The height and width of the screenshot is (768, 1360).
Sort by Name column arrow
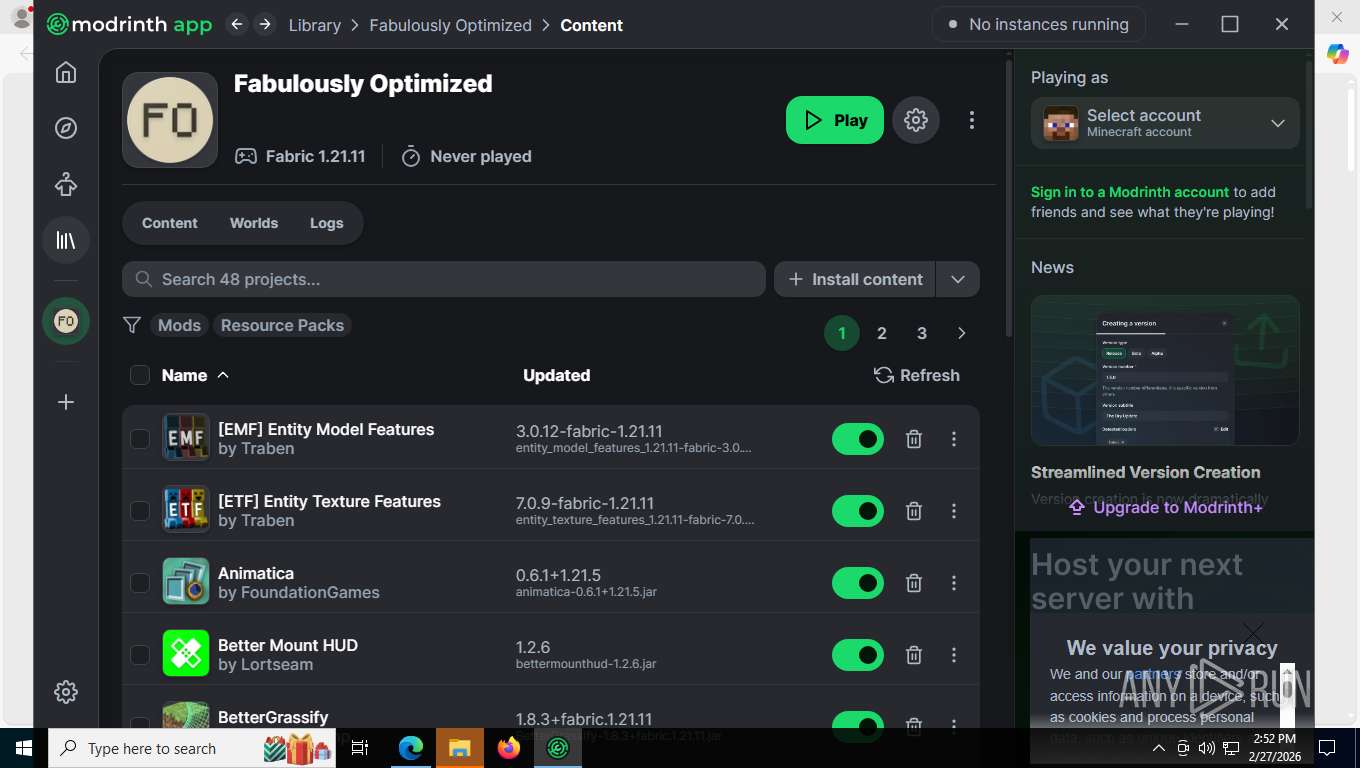coord(223,375)
